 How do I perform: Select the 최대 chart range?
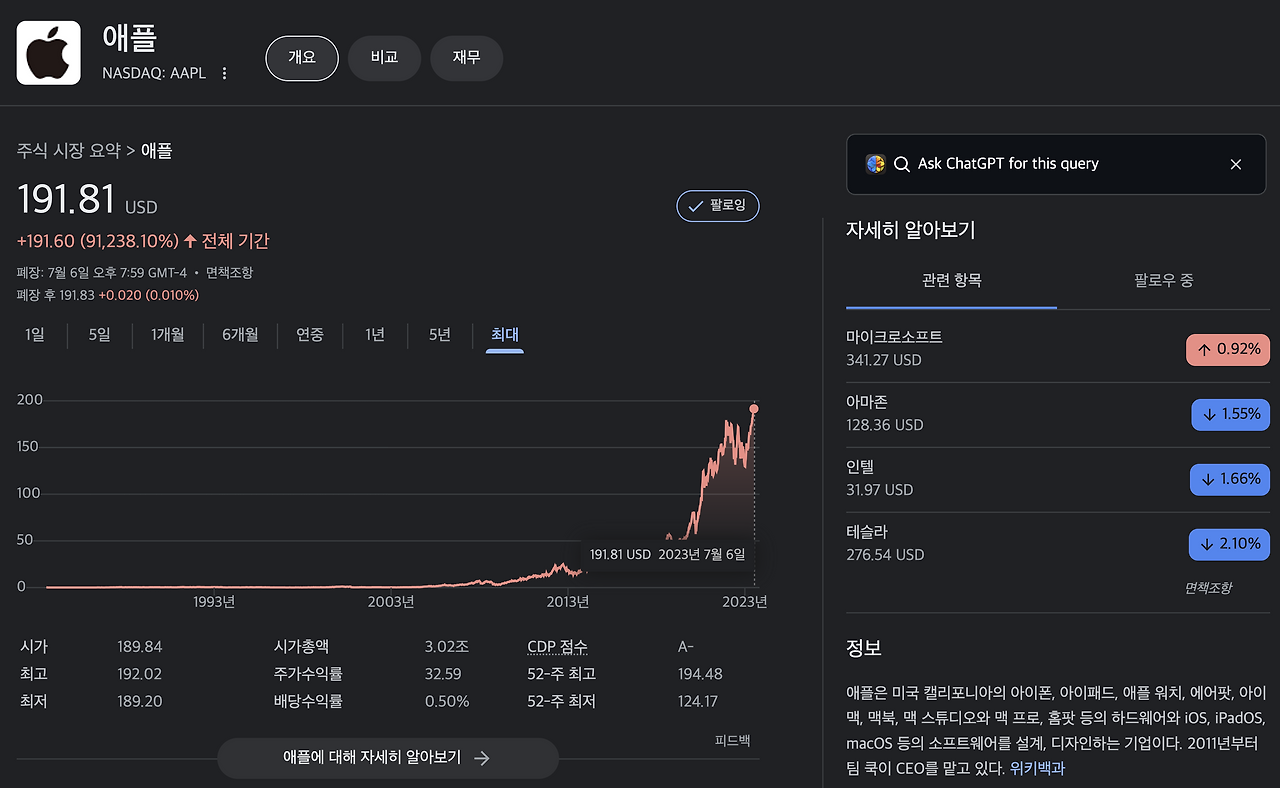505,335
